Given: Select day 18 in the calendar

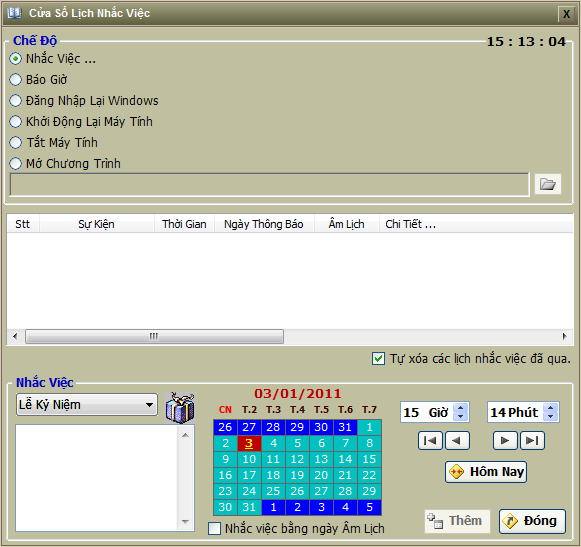Looking at the screenshot, I should [273, 475].
